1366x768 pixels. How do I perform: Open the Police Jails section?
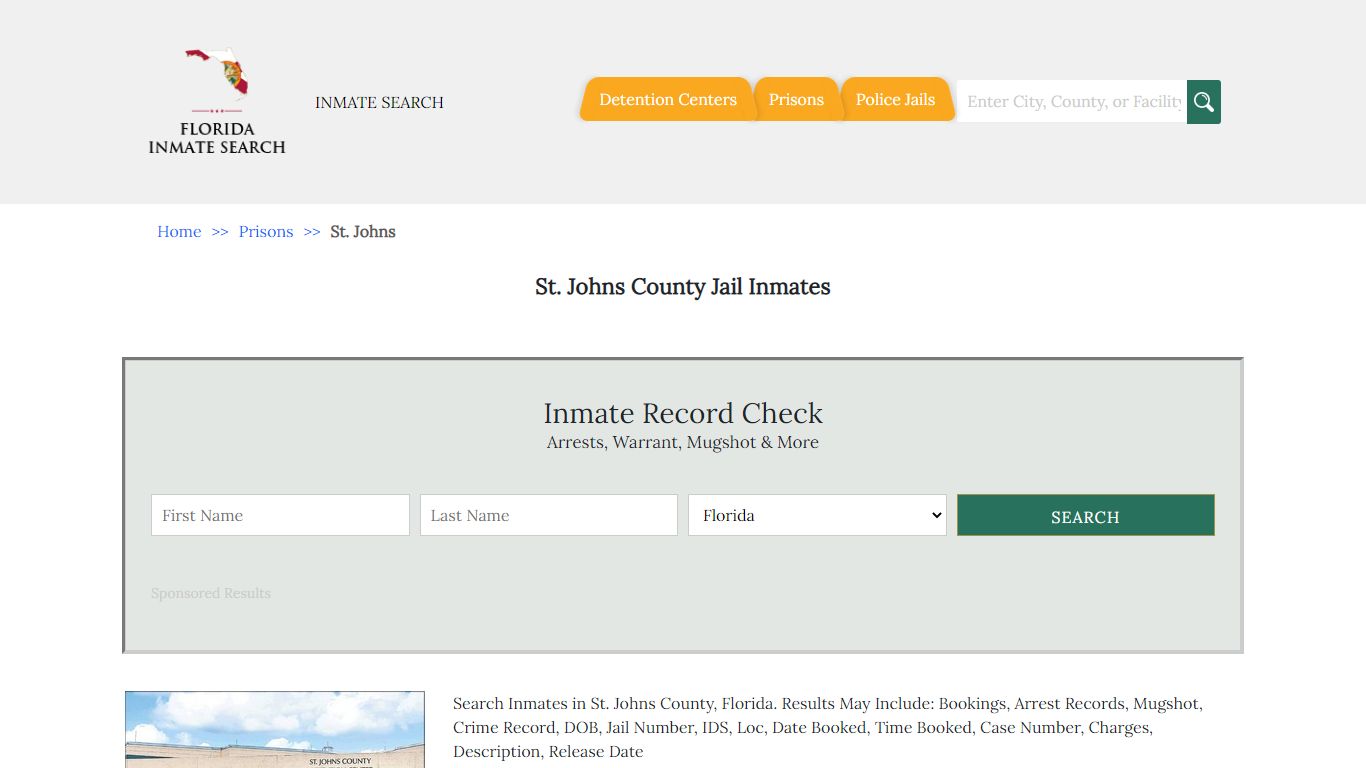(x=895, y=99)
